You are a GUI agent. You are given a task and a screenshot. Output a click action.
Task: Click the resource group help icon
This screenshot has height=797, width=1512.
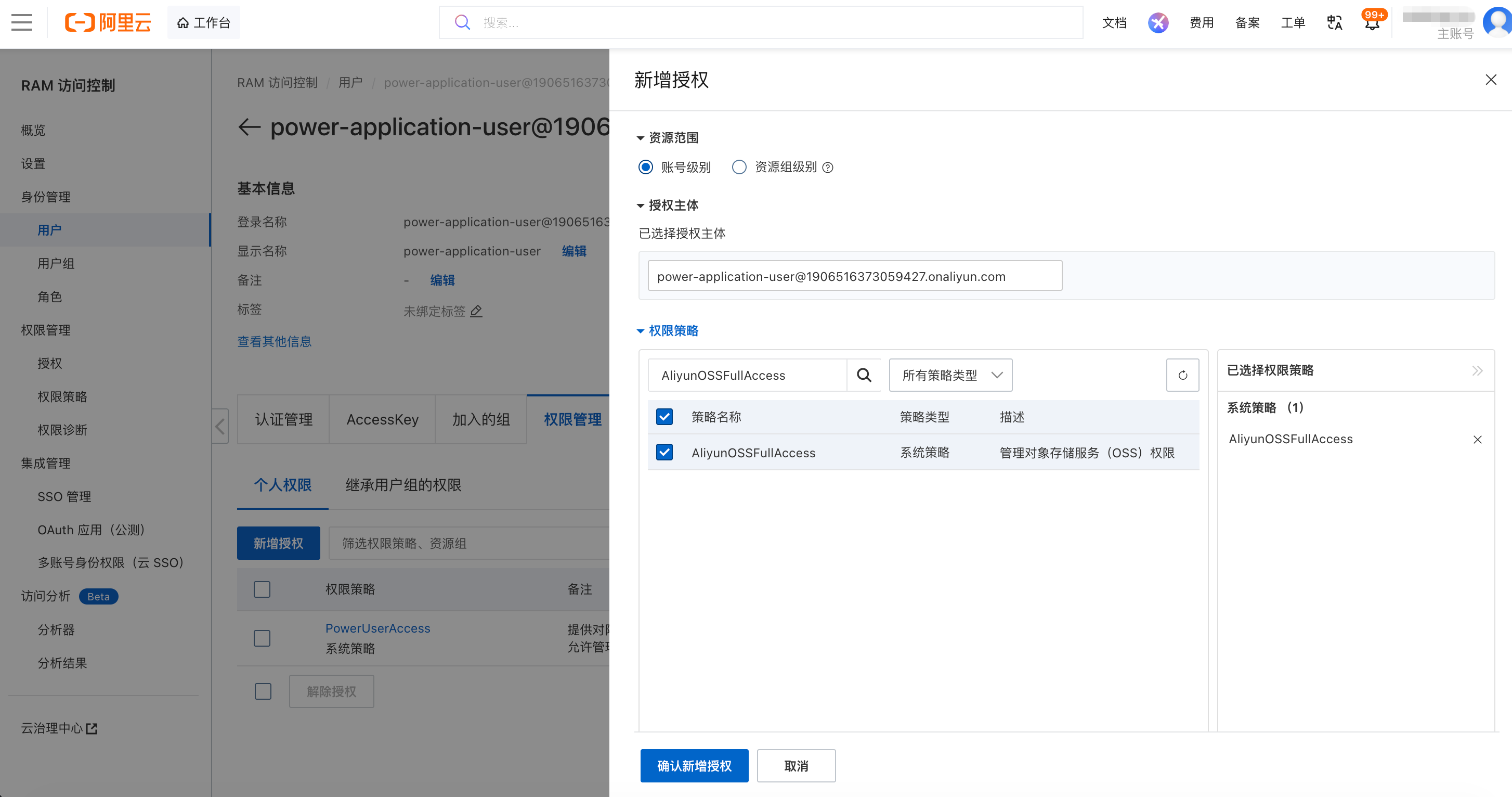click(828, 168)
